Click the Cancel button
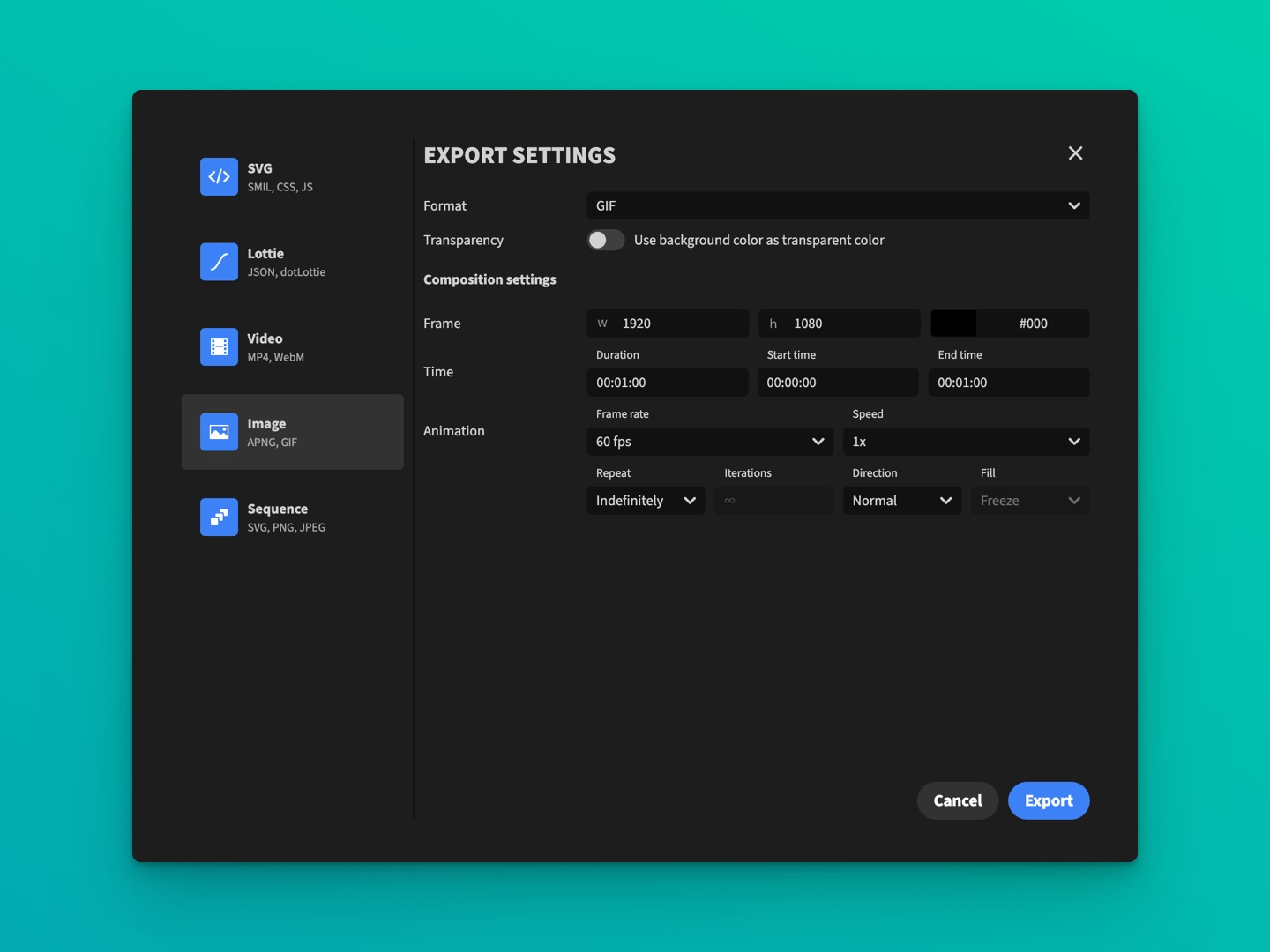Viewport: 1270px width, 952px height. tap(958, 800)
